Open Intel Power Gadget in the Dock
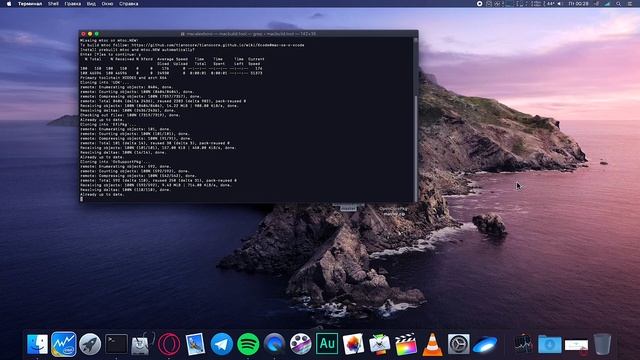This screenshot has width=640, height=360. pyautogui.click(x=64, y=344)
